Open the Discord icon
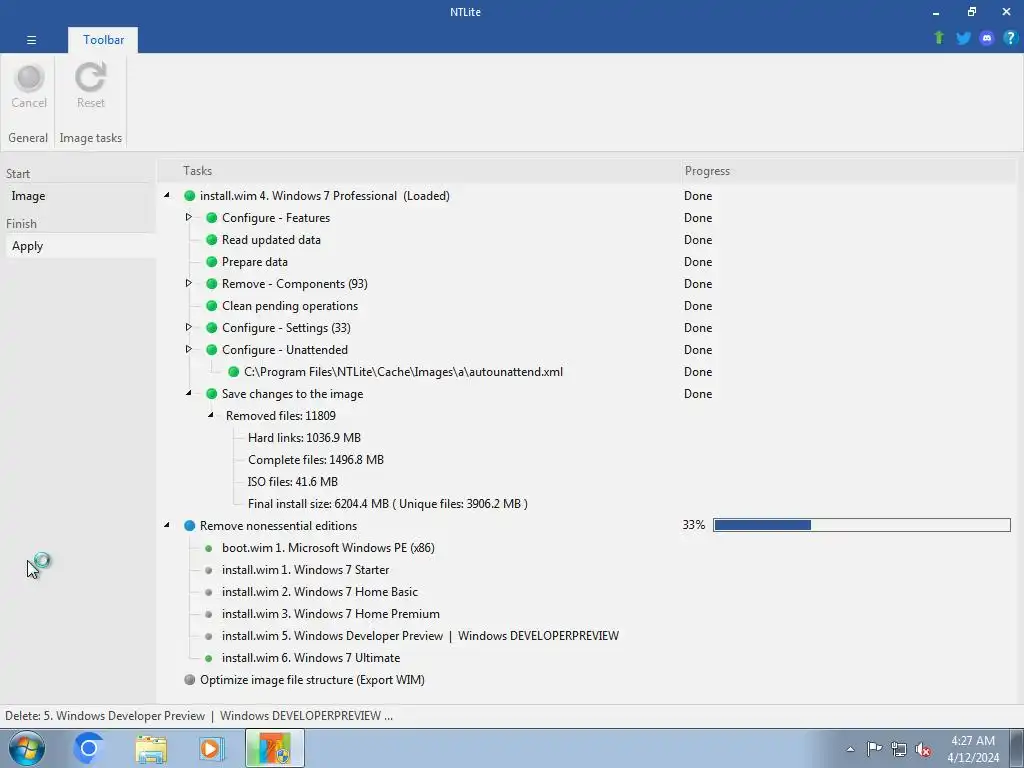The height and width of the screenshot is (768, 1024). click(x=987, y=38)
